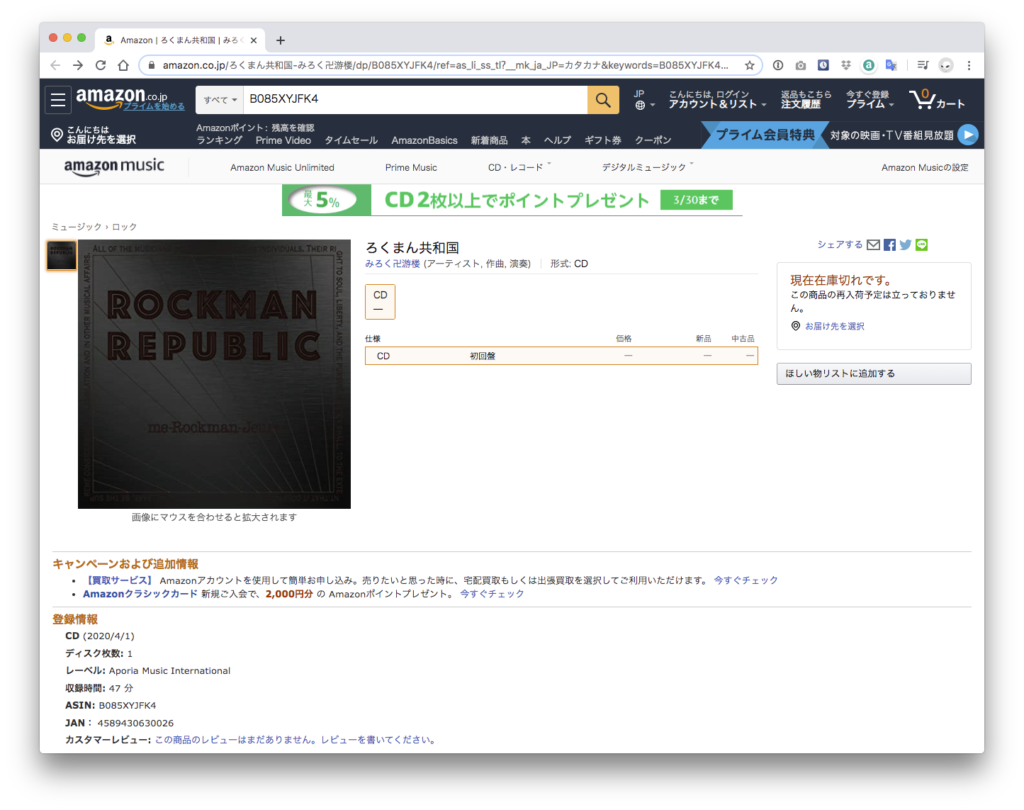The image size is (1024, 810).
Task: Expand the プライム registration dropdown
Action: click(x=870, y=100)
